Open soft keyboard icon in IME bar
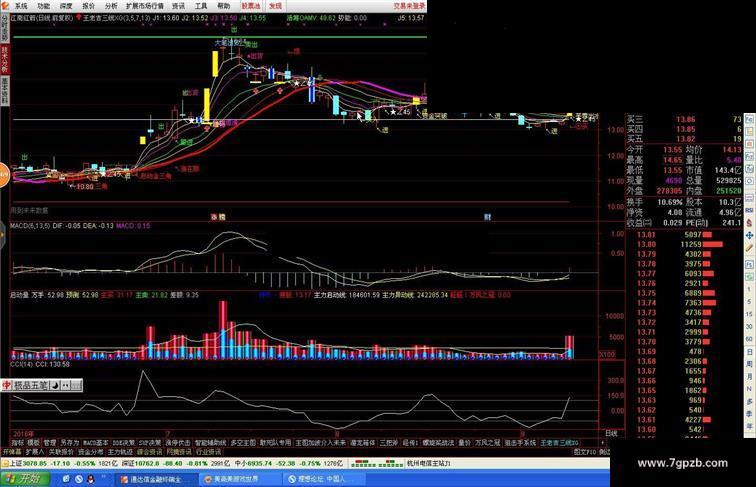The width and height of the screenshot is (756, 487). pyautogui.click(x=77, y=385)
